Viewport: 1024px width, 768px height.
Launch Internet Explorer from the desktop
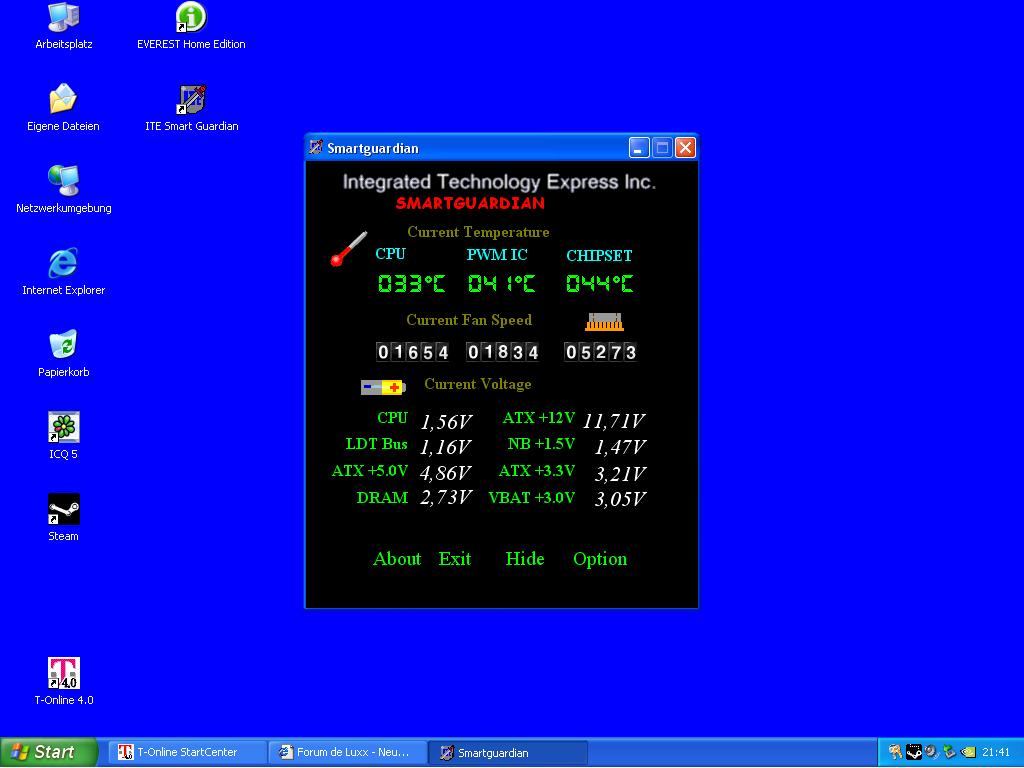(63, 271)
